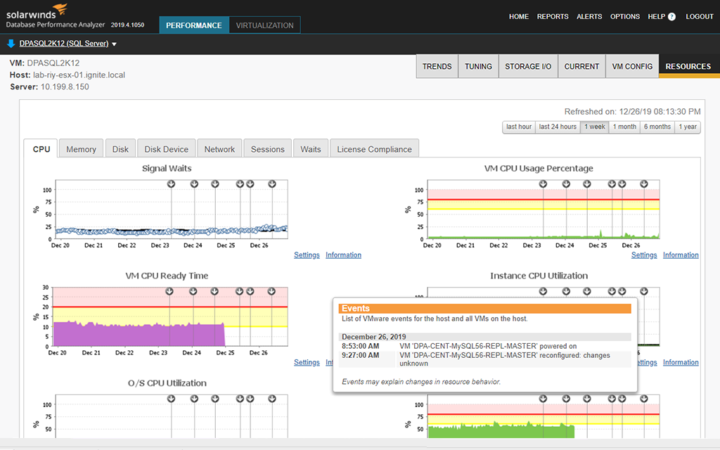This screenshot has width=720, height=450.
Task: Click first event marker on Signal Waits chart
Action: [171, 184]
